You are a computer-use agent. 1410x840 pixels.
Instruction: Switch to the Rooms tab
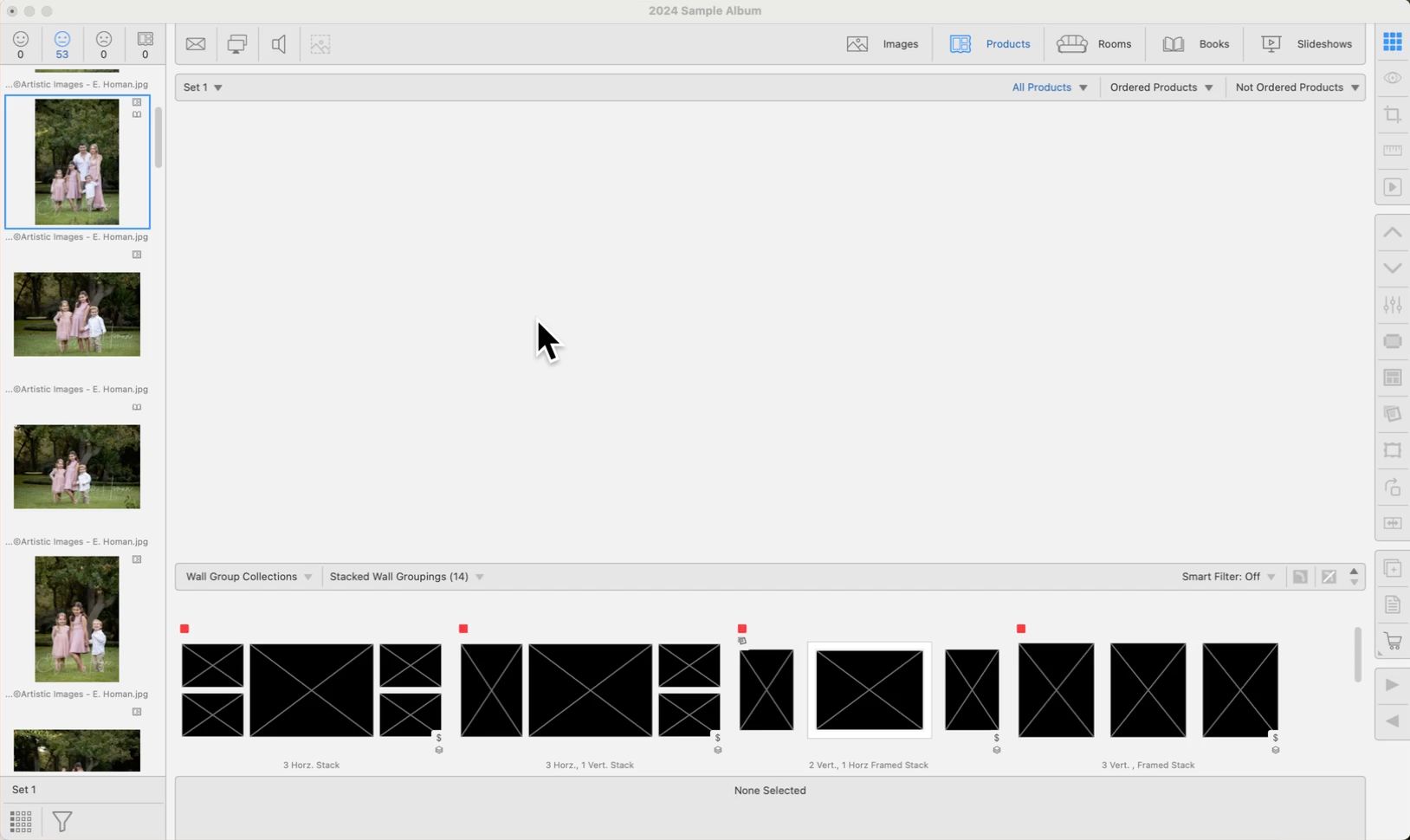click(x=1095, y=44)
